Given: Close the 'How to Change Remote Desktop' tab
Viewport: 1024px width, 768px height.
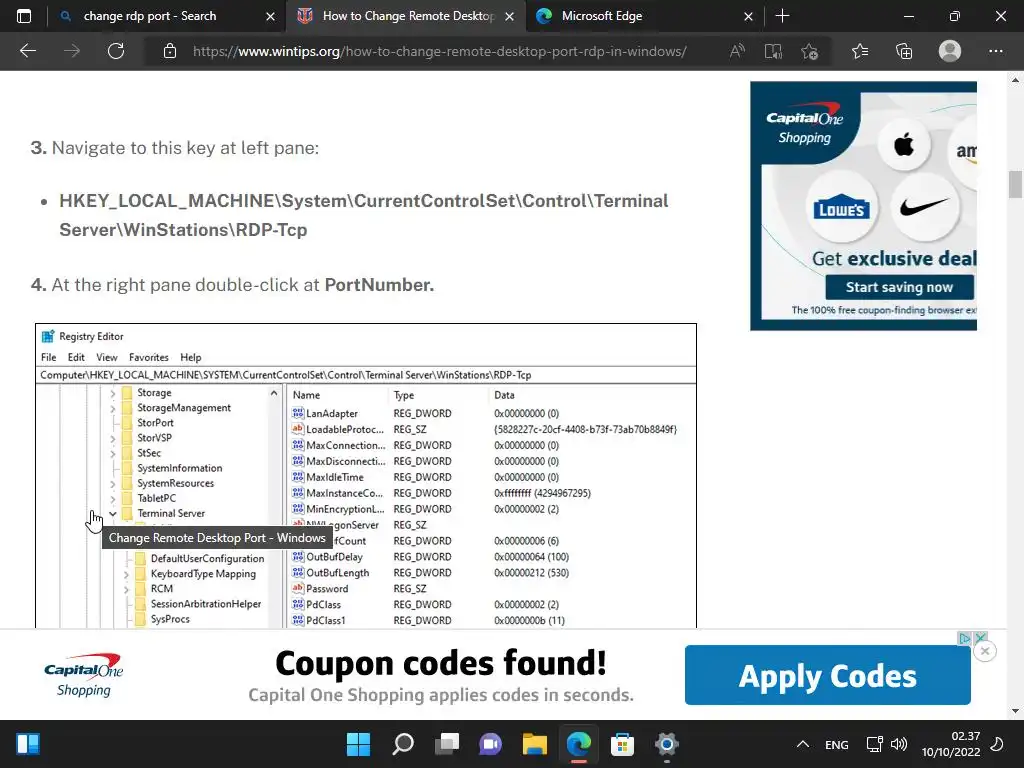Looking at the screenshot, I should 510,16.
